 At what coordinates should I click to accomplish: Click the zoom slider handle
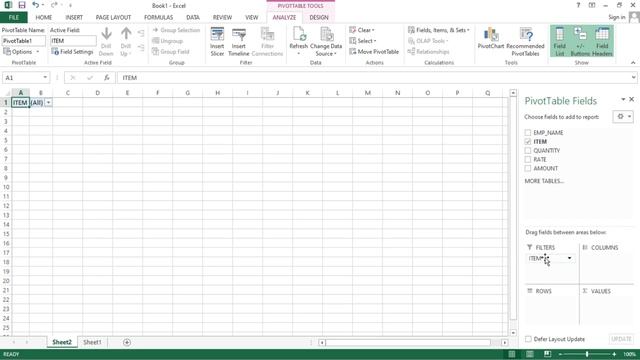[x=587, y=354]
